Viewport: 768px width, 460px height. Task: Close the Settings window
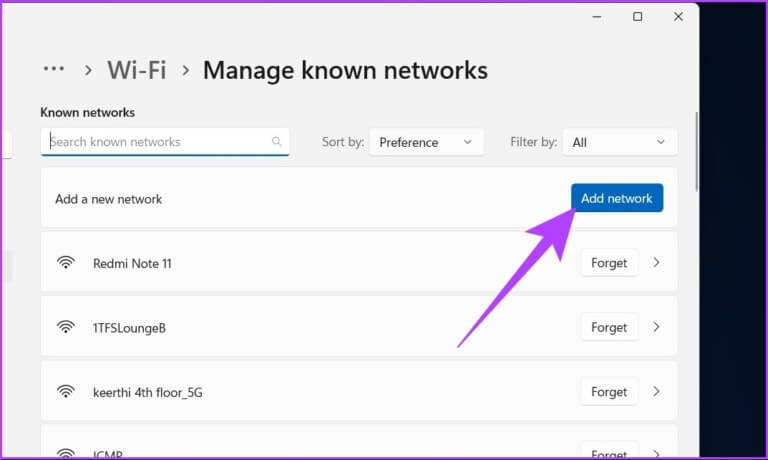(x=678, y=17)
